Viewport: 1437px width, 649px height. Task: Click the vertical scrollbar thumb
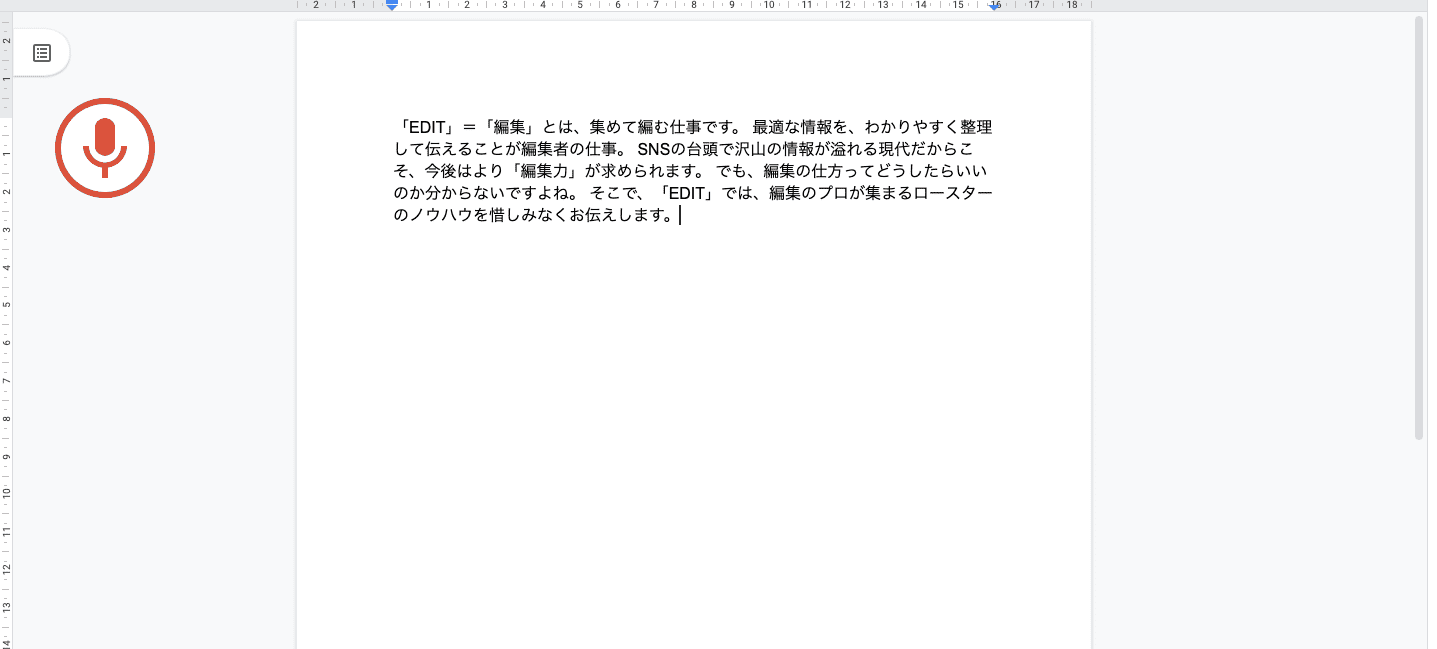point(1419,228)
